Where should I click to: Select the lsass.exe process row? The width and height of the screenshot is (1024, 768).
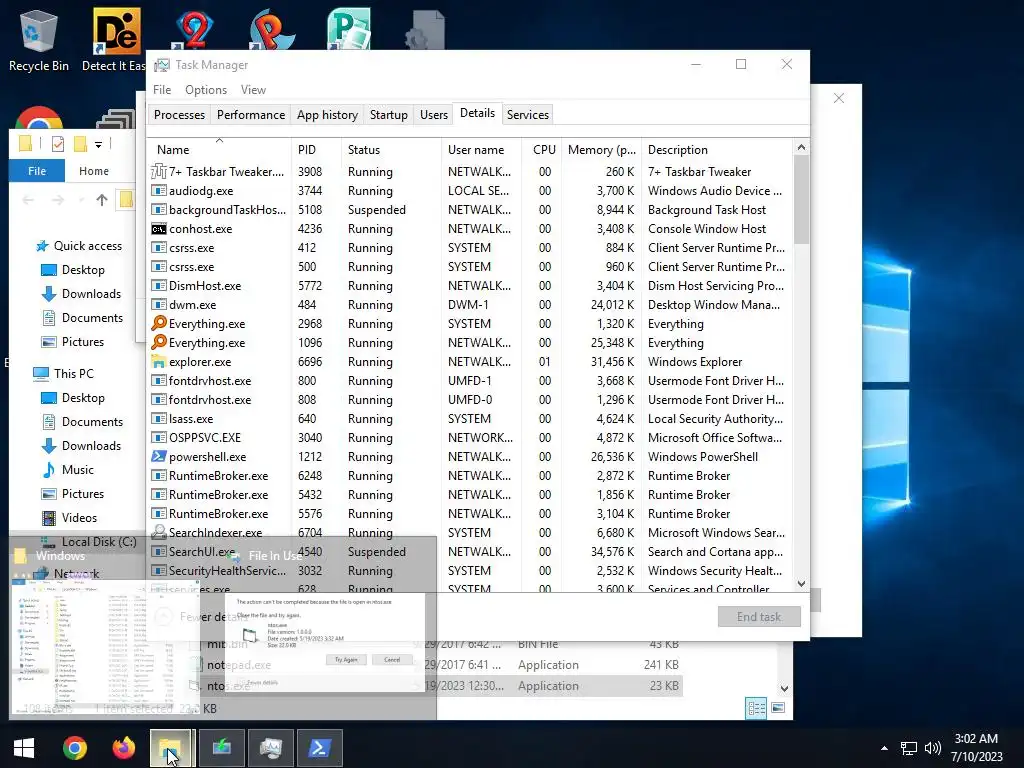coord(470,419)
